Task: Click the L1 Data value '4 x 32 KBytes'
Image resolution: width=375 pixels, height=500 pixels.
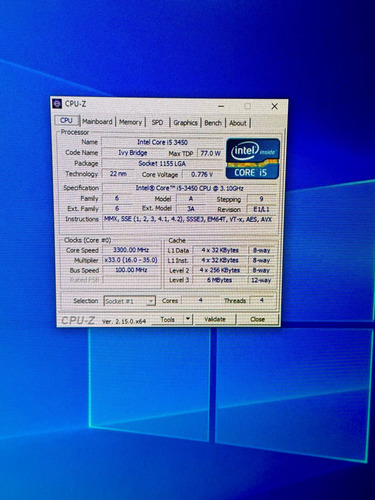Action: [x=220, y=250]
